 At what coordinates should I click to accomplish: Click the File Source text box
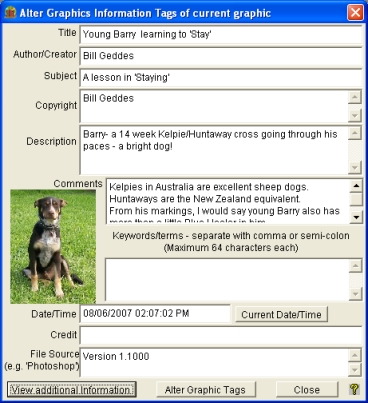214,363
